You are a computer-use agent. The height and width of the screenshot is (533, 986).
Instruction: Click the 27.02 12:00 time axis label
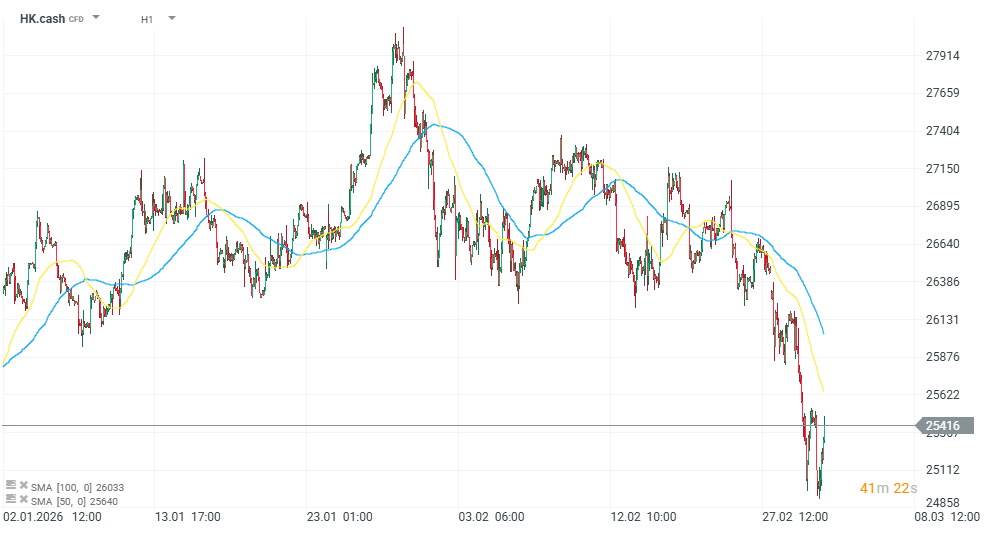click(x=795, y=517)
